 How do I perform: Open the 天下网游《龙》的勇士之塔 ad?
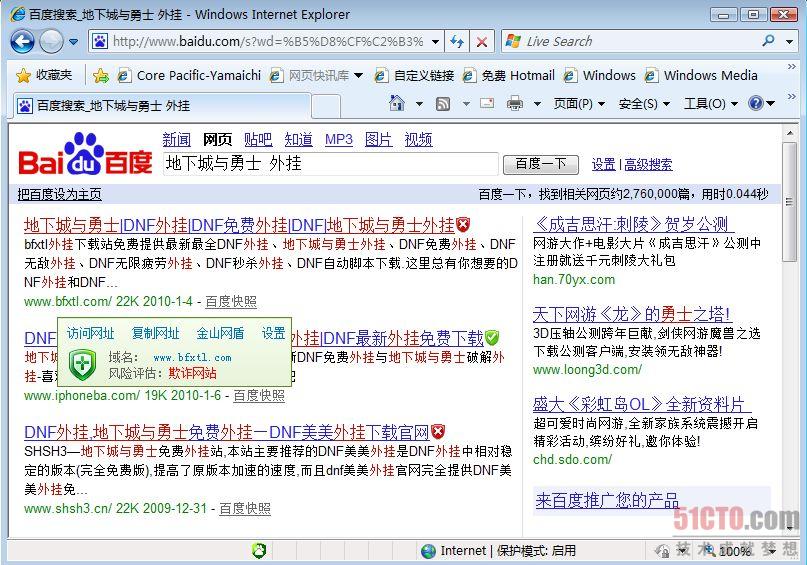point(632,314)
